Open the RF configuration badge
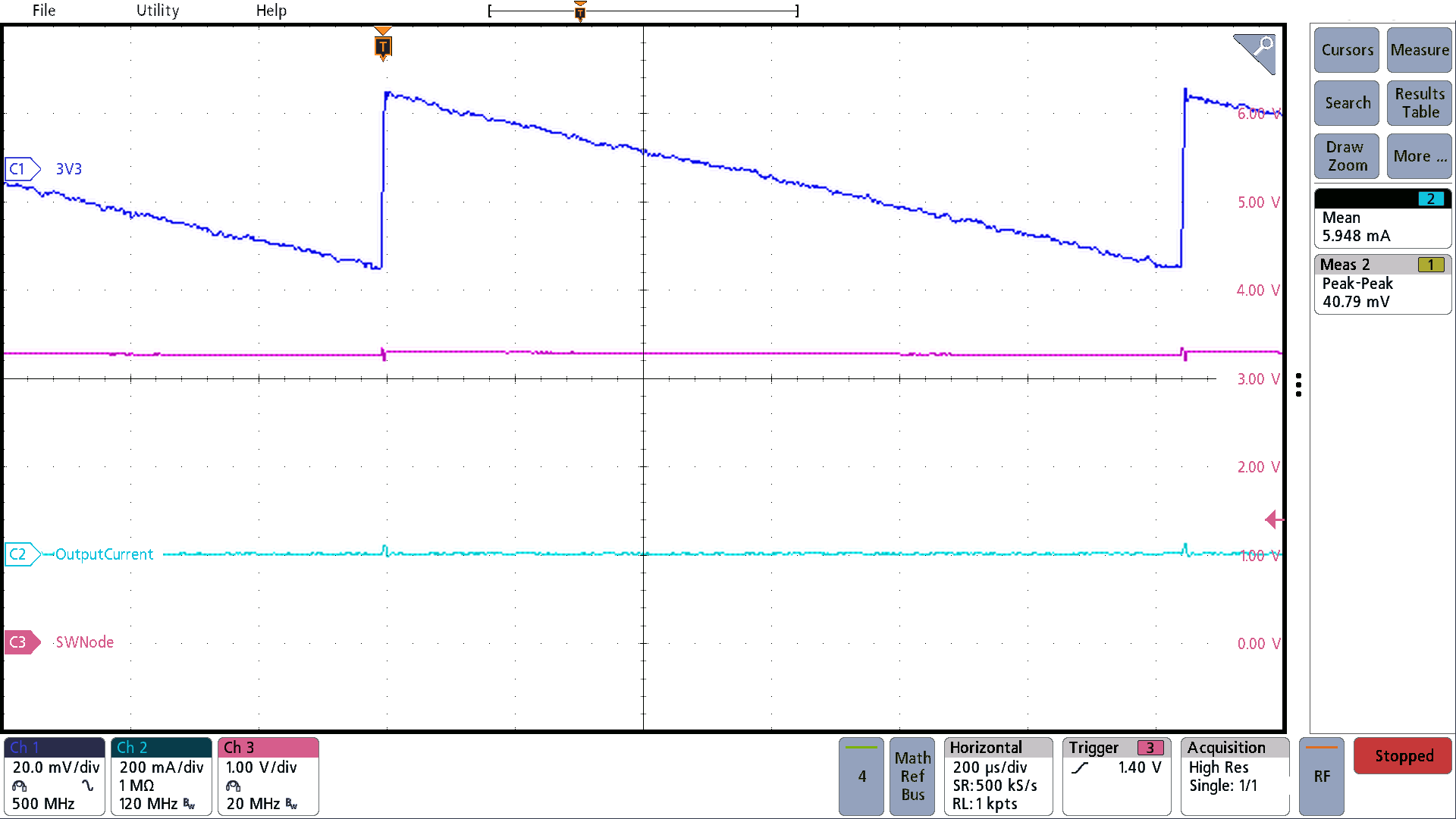The height and width of the screenshot is (819, 1456). 1321,776
